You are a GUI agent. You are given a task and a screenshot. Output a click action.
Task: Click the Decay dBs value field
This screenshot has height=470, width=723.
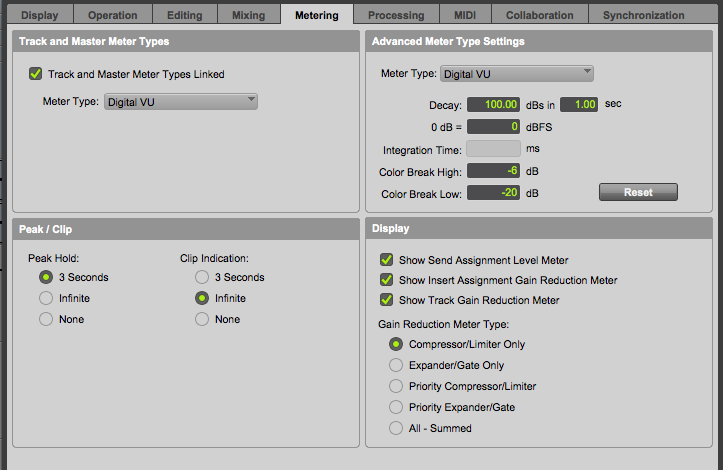494,104
